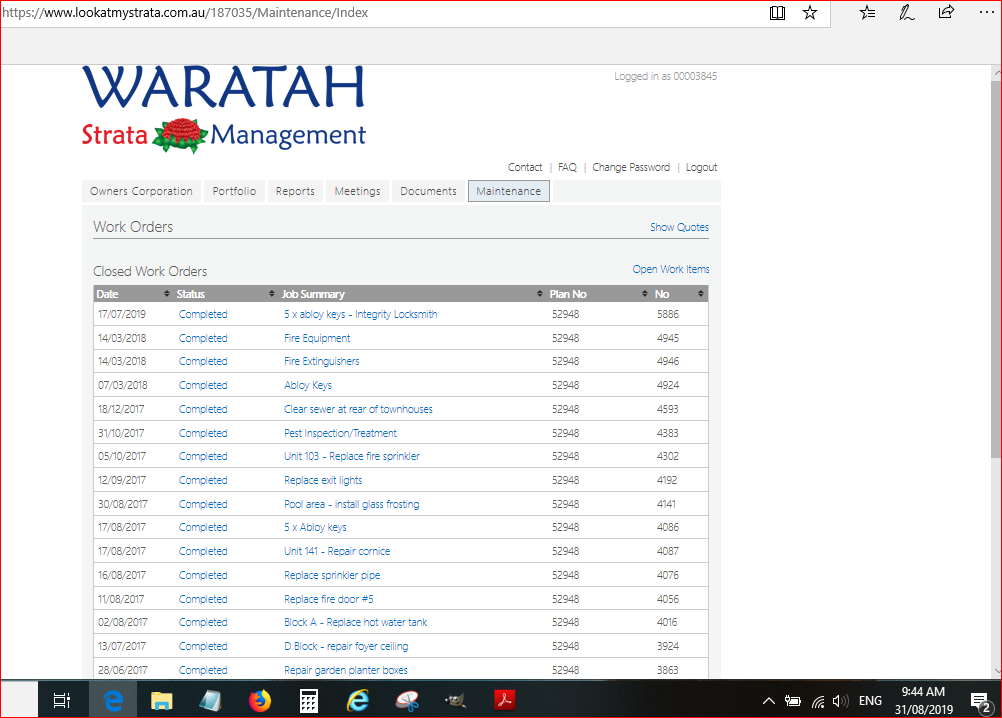Open the Documents tab
Image resolution: width=1002 pixels, height=718 pixels.
click(428, 191)
